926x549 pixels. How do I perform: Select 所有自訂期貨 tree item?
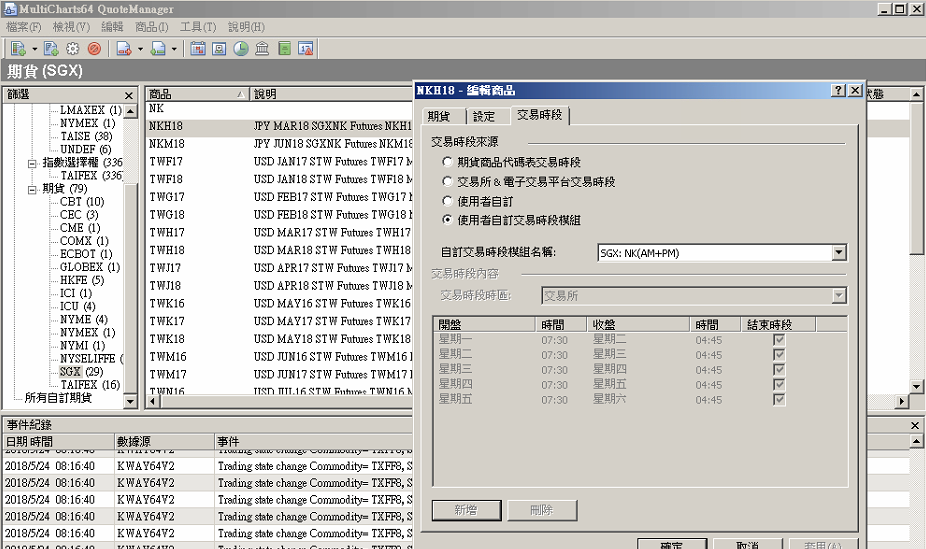point(58,398)
